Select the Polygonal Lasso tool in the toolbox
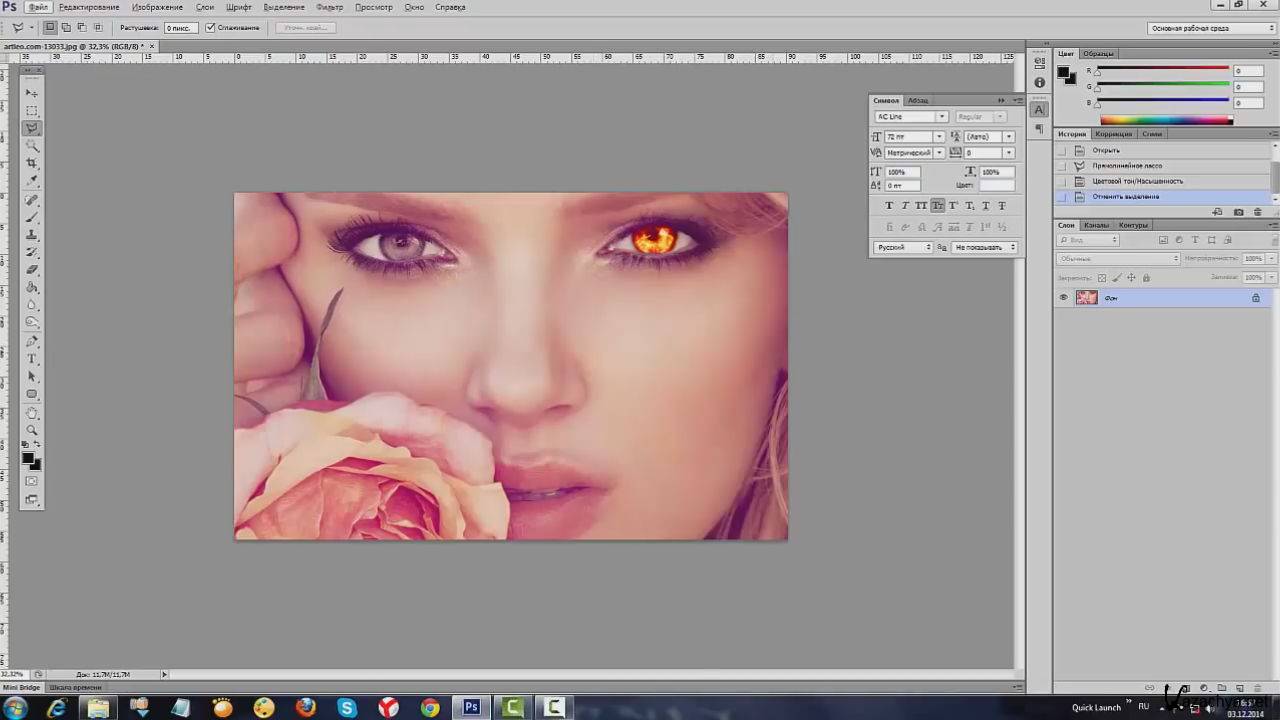This screenshot has width=1280, height=720. (x=32, y=128)
